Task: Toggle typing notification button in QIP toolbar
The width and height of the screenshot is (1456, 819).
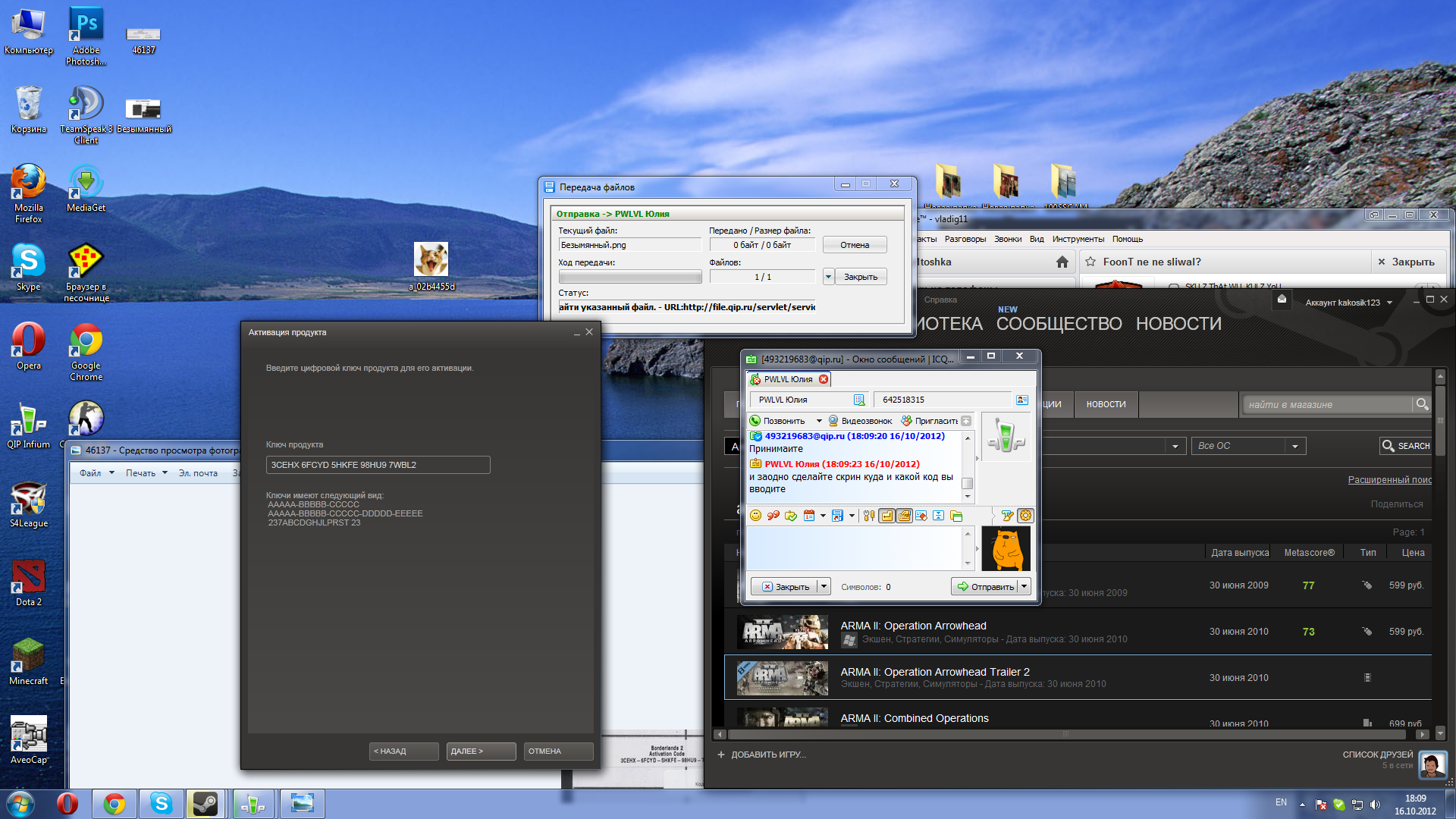Action: (x=904, y=516)
